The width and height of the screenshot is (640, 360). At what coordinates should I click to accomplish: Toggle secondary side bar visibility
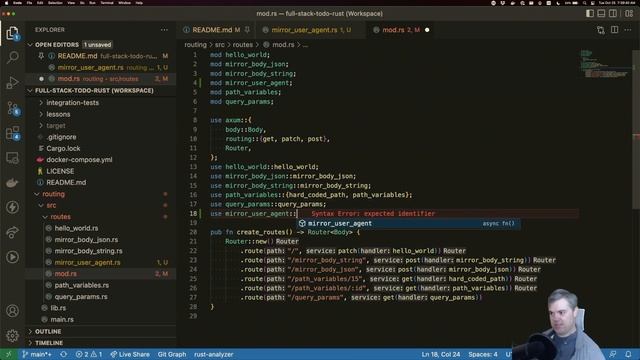(613, 13)
